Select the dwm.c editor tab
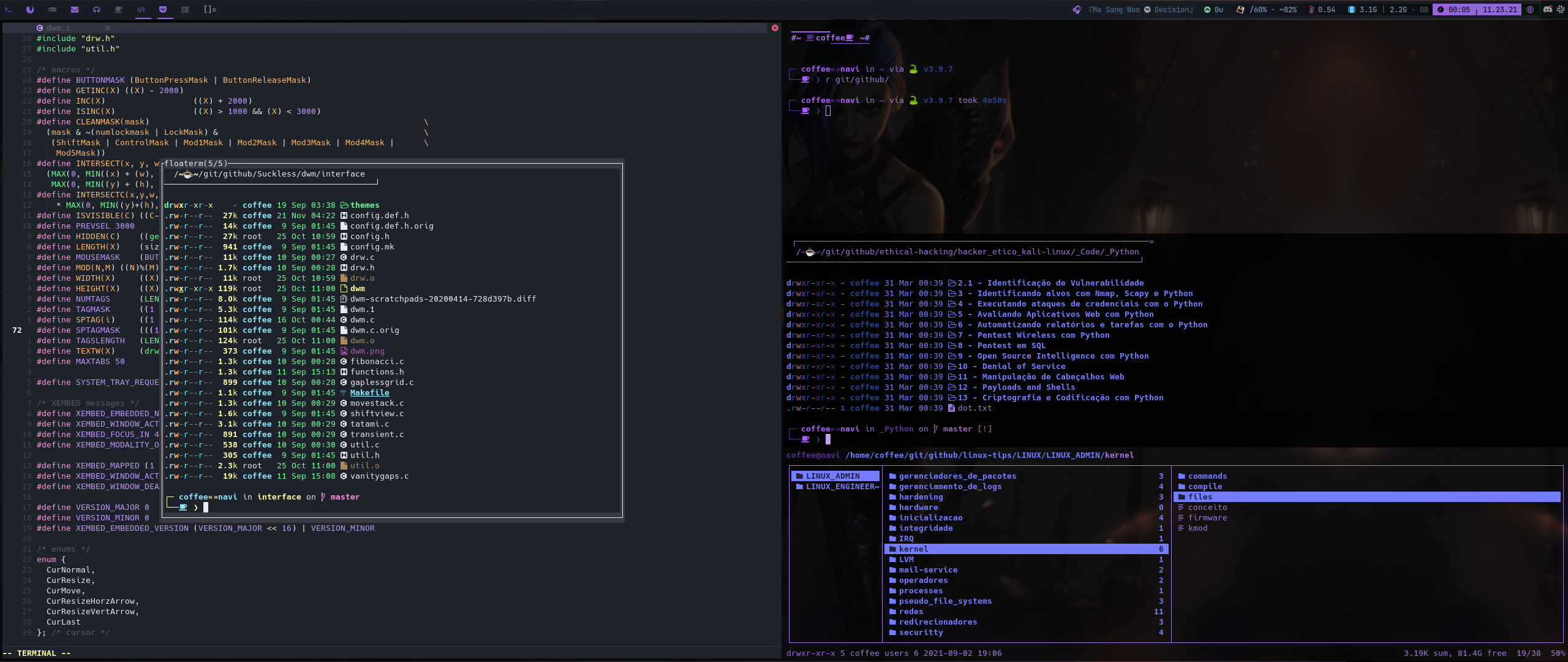1568x662 pixels. [x=58, y=28]
